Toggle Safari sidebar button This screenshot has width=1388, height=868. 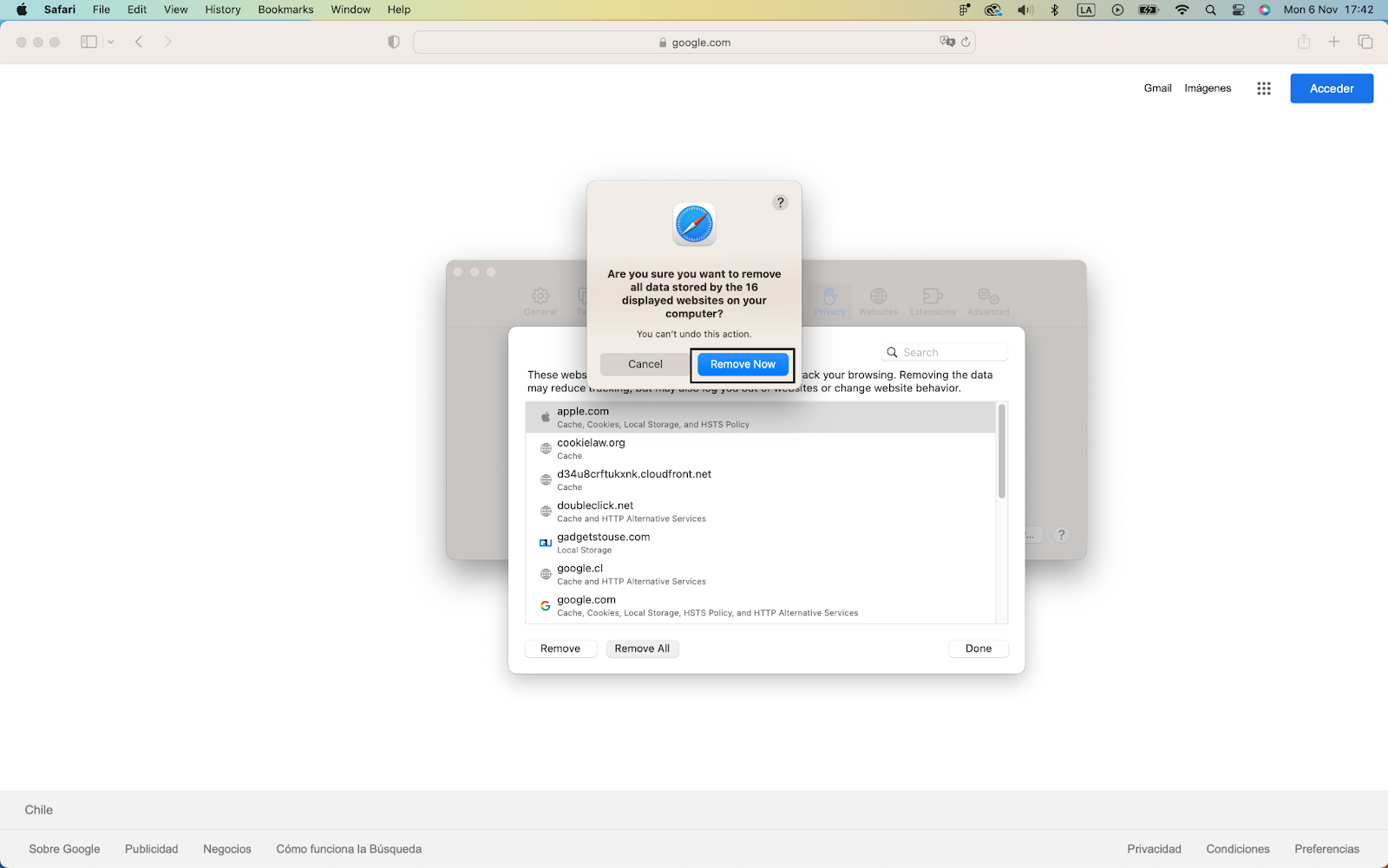[88, 42]
